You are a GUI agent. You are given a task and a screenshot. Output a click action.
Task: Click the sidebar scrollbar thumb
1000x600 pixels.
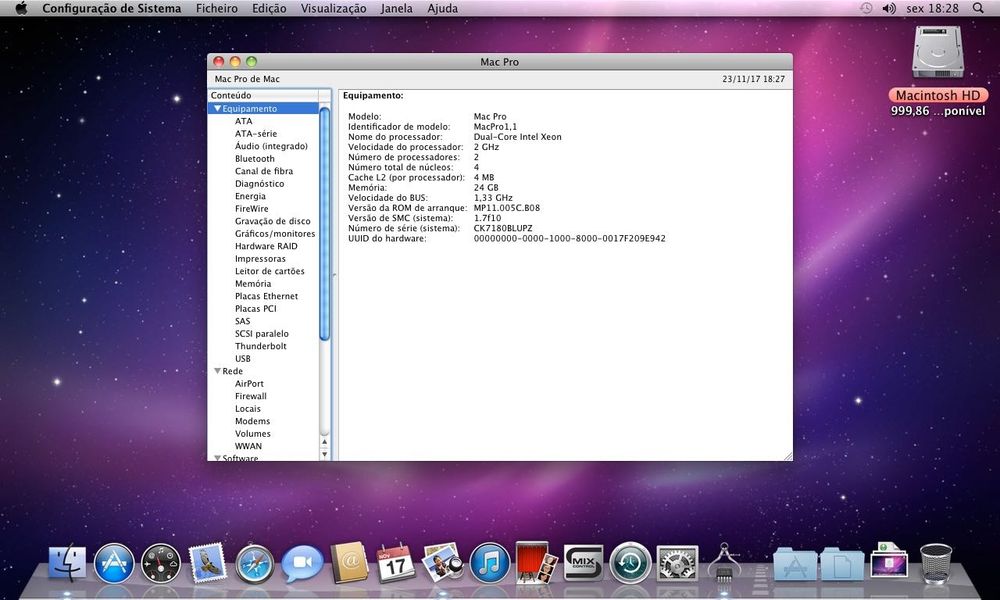click(324, 224)
